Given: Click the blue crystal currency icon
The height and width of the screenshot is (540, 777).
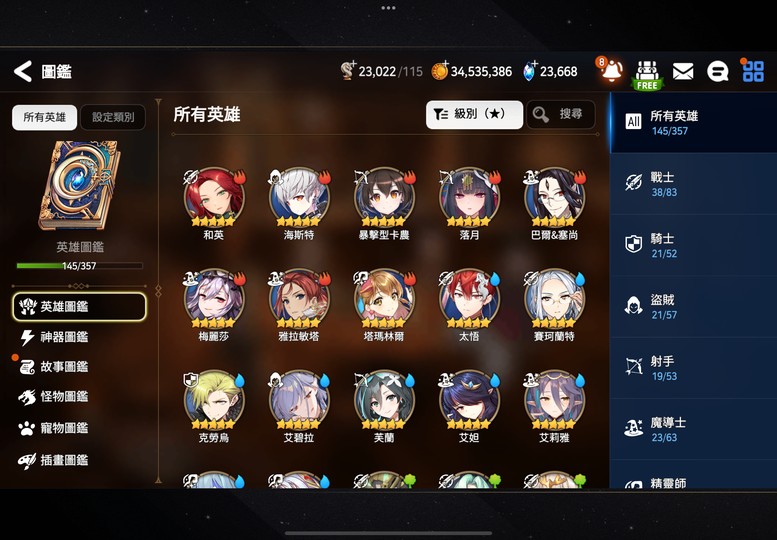Looking at the screenshot, I should coord(530,71).
